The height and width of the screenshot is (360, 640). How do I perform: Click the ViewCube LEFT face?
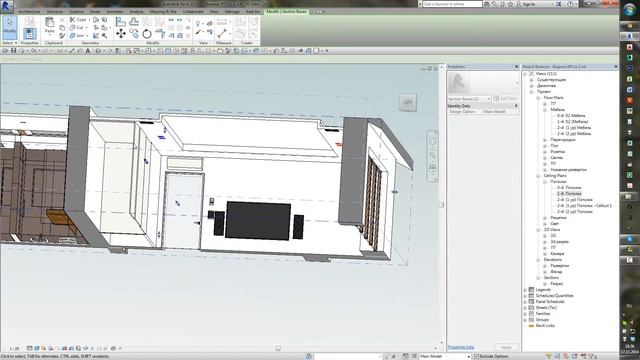pos(408,102)
